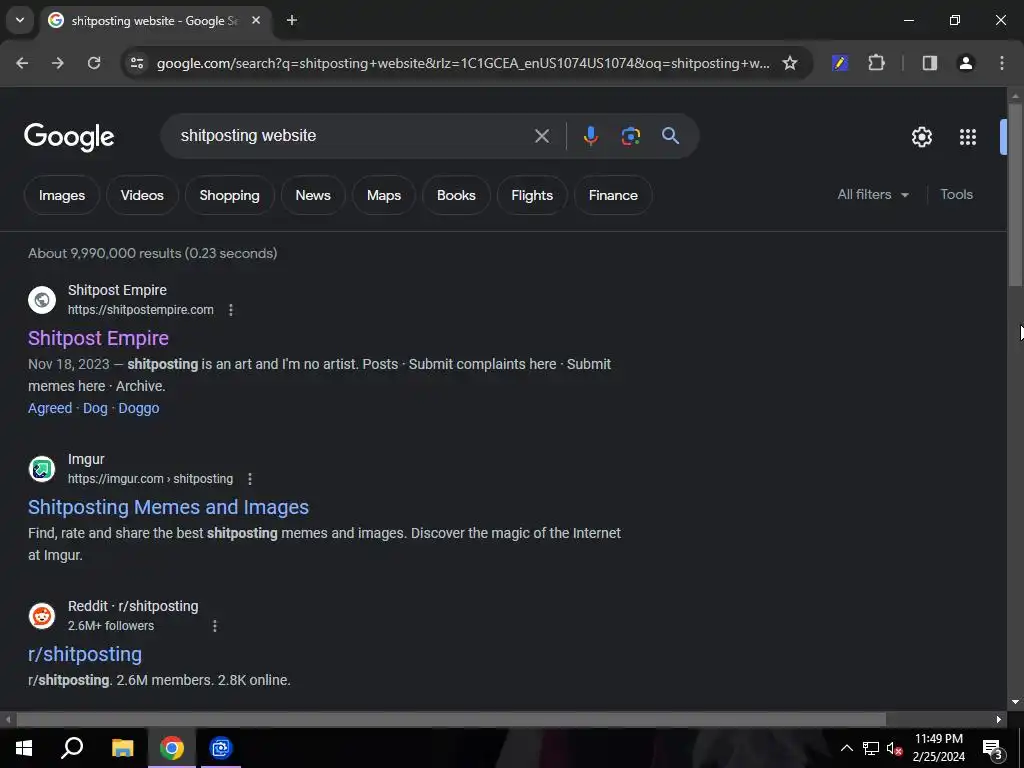Viewport: 1024px width, 768px height.
Task: Bookmark this page with the star icon
Action: [790, 63]
